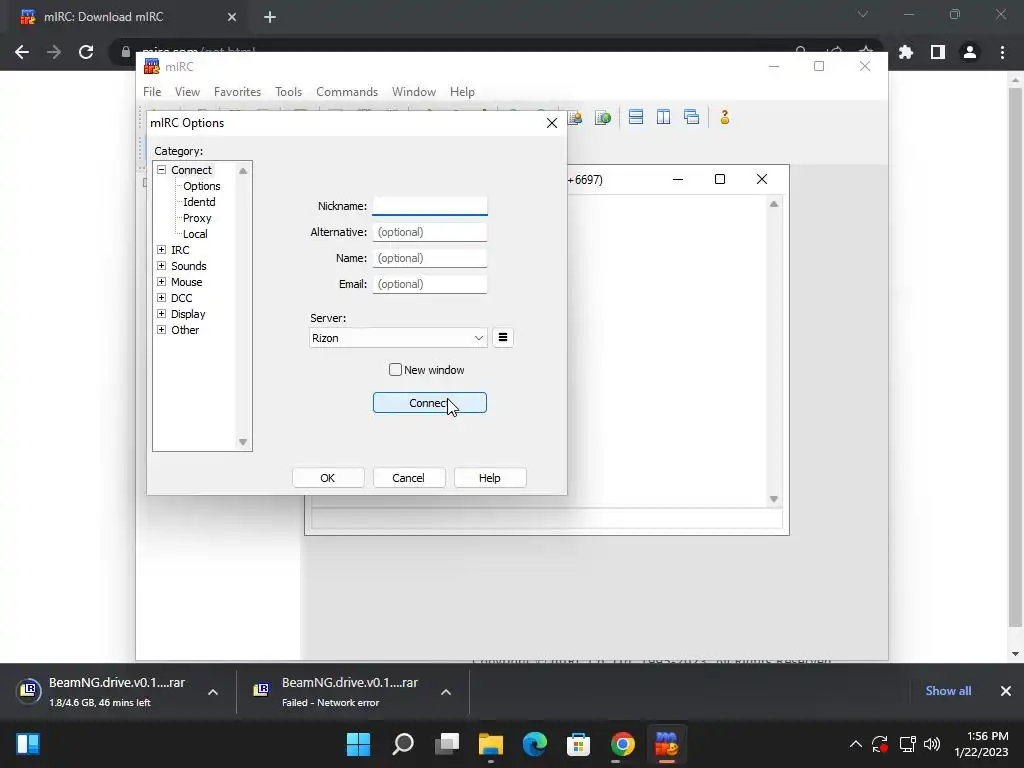
Task: Open the Commands menu in mIRC
Action: (x=347, y=92)
